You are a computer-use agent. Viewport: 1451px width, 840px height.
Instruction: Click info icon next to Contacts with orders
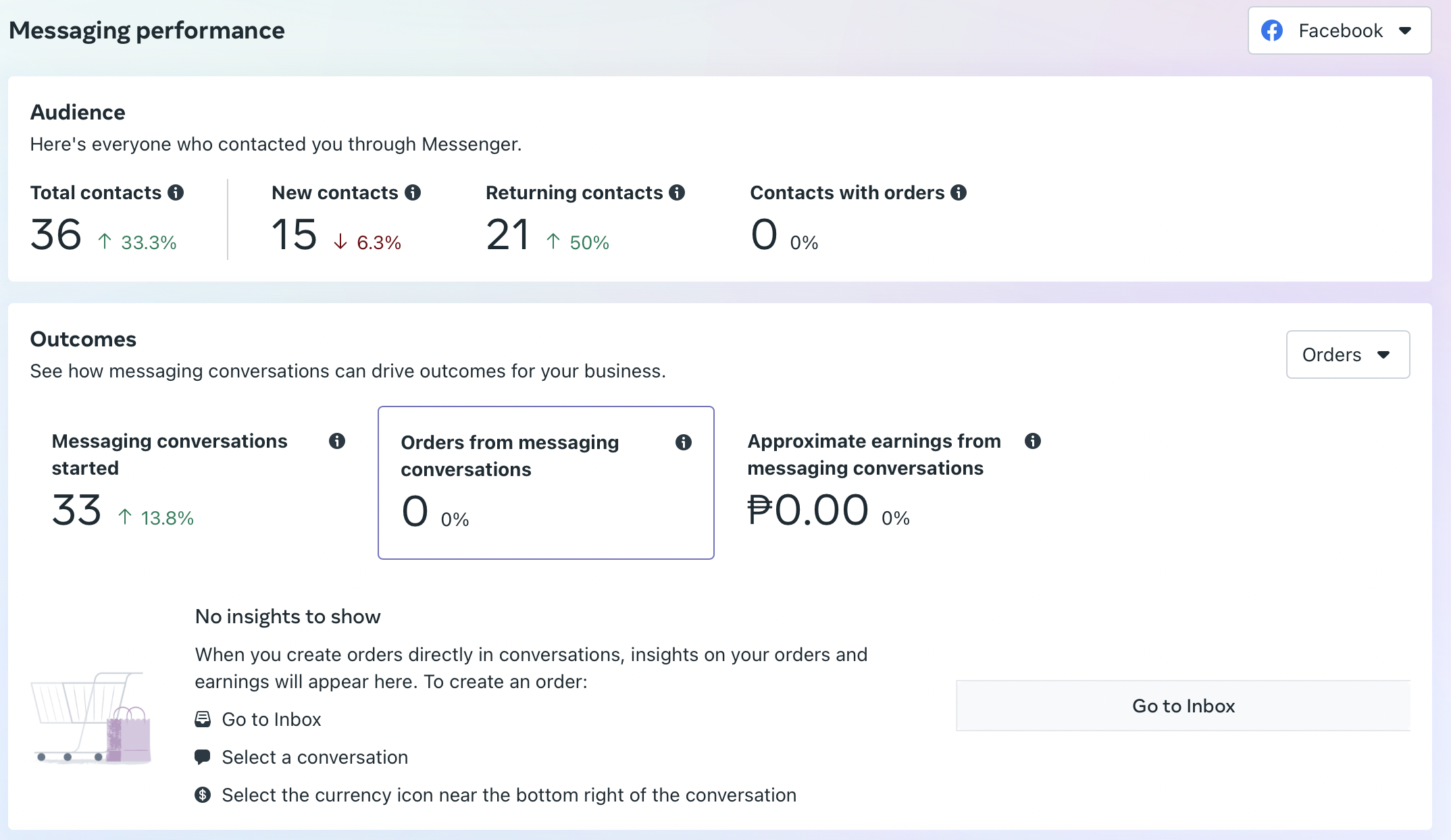coord(959,192)
